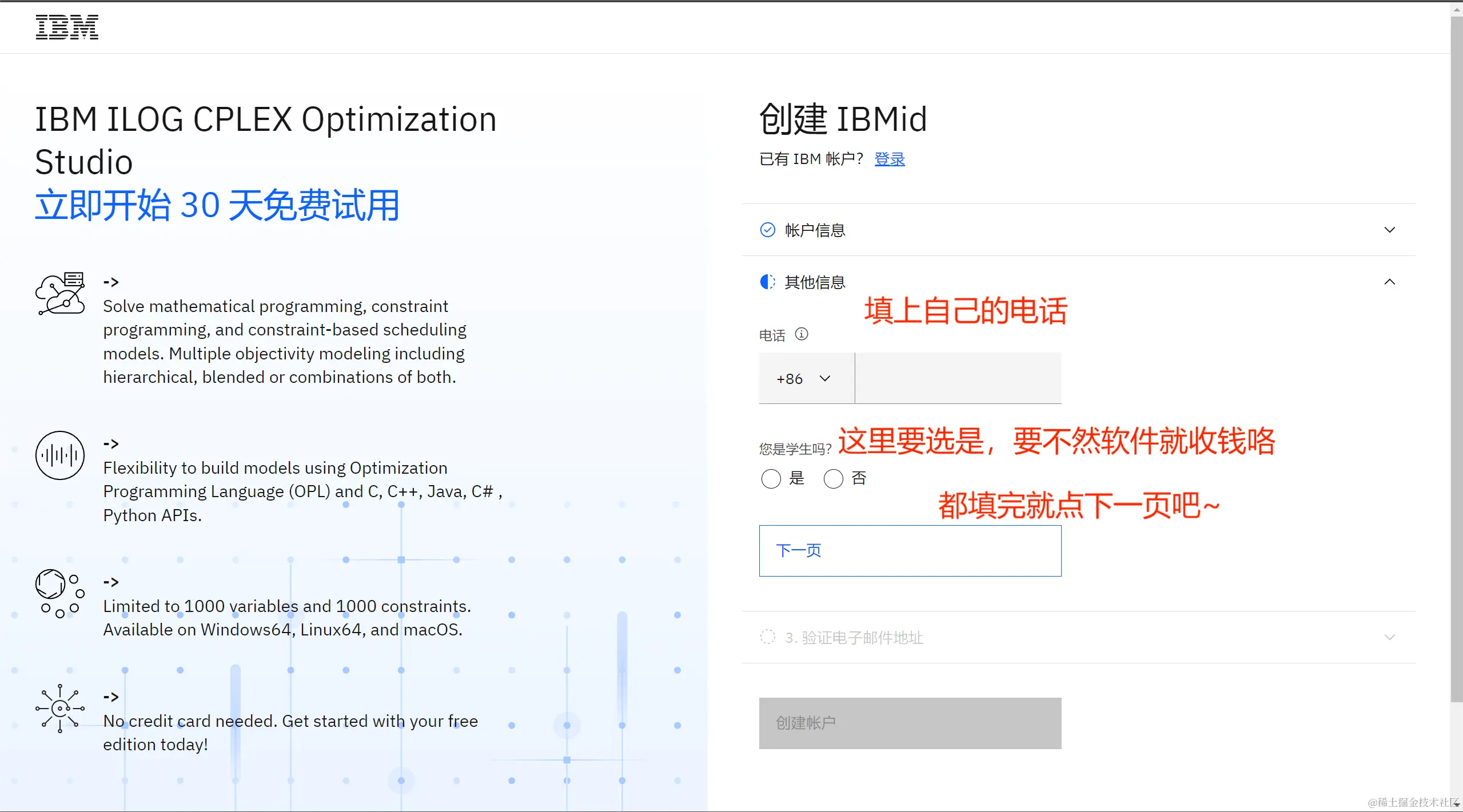Collapse the 其他信息 section
The width and height of the screenshot is (1463, 812).
[x=1390, y=281]
